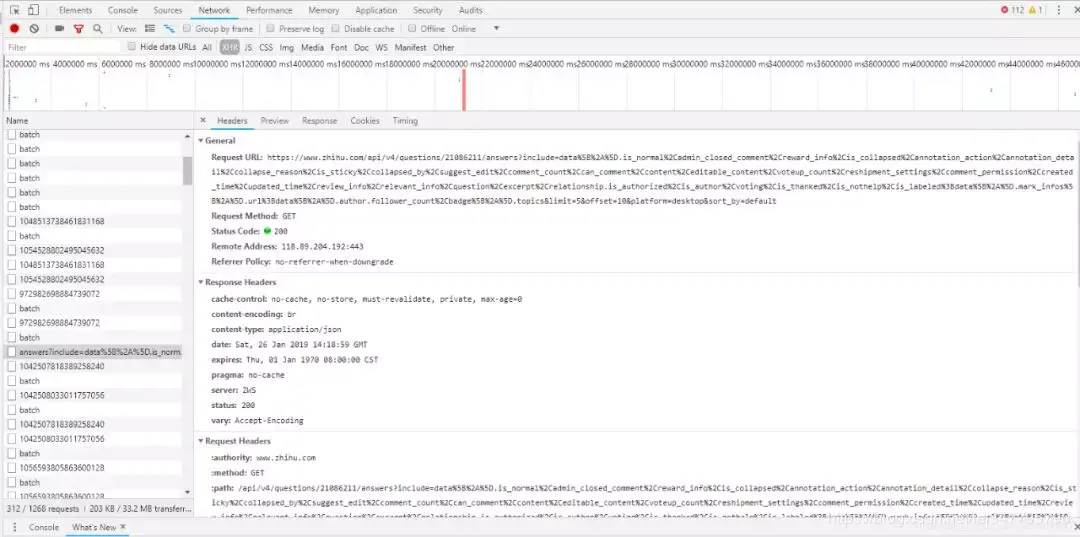The image size is (1080, 537).
Task: Click the request list vertical scrollbar thumb
Action: coord(187,171)
